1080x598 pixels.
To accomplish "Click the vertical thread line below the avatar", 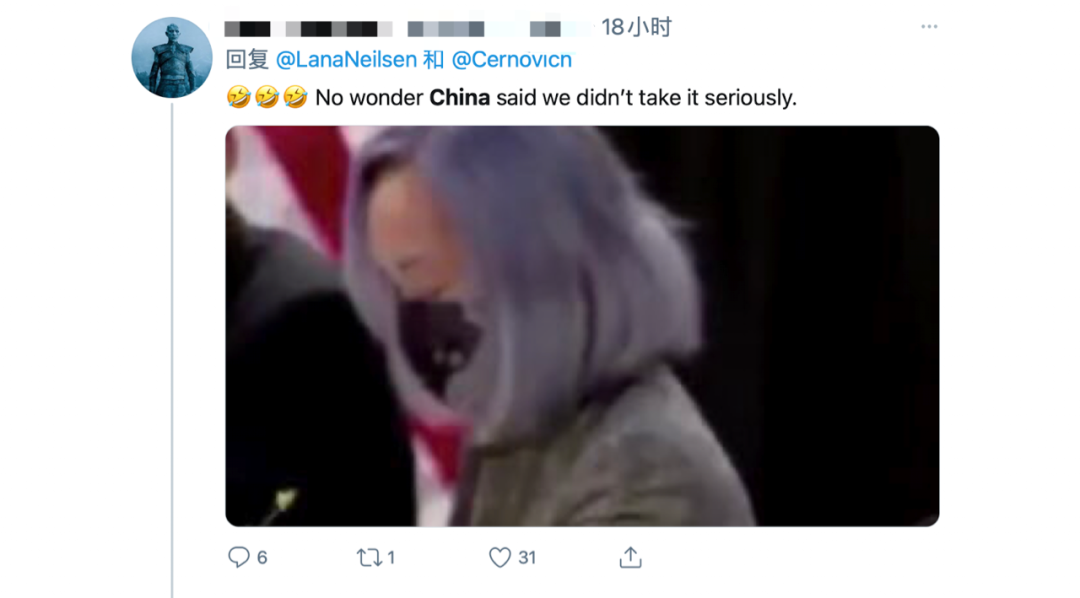I will pyautogui.click(x=172, y=350).
